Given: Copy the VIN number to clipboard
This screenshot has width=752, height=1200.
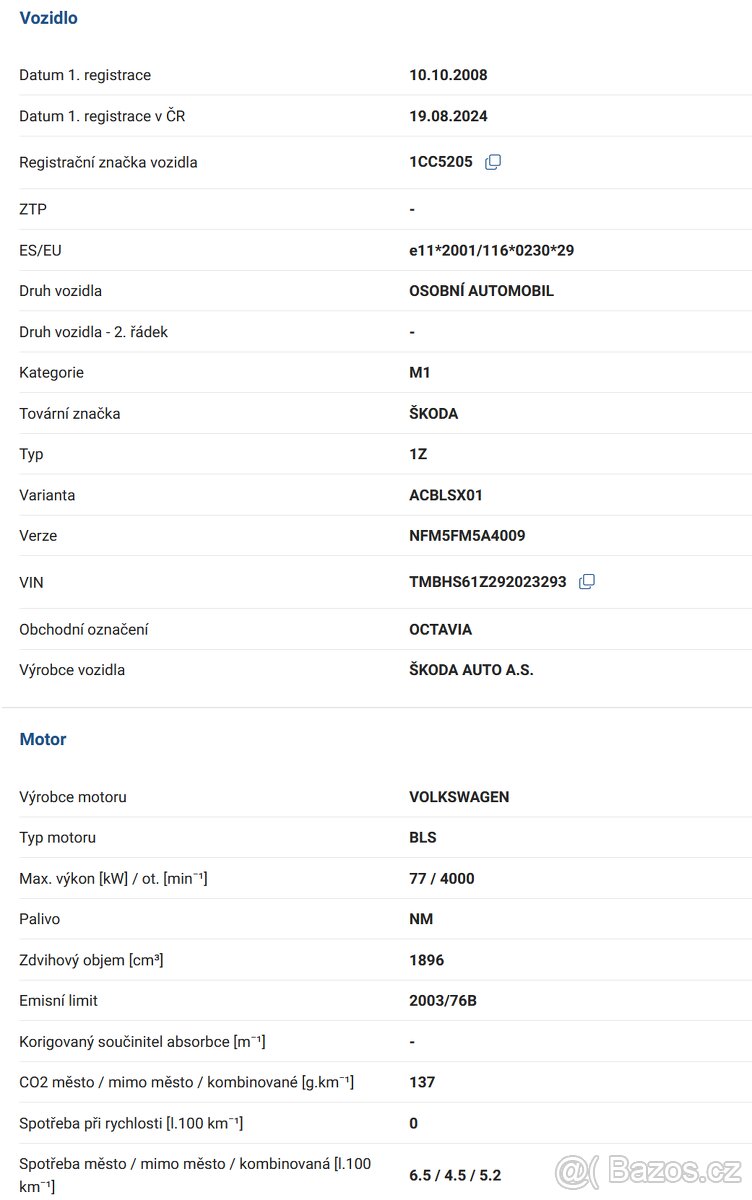Looking at the screenshot, I should pos(587,582).
